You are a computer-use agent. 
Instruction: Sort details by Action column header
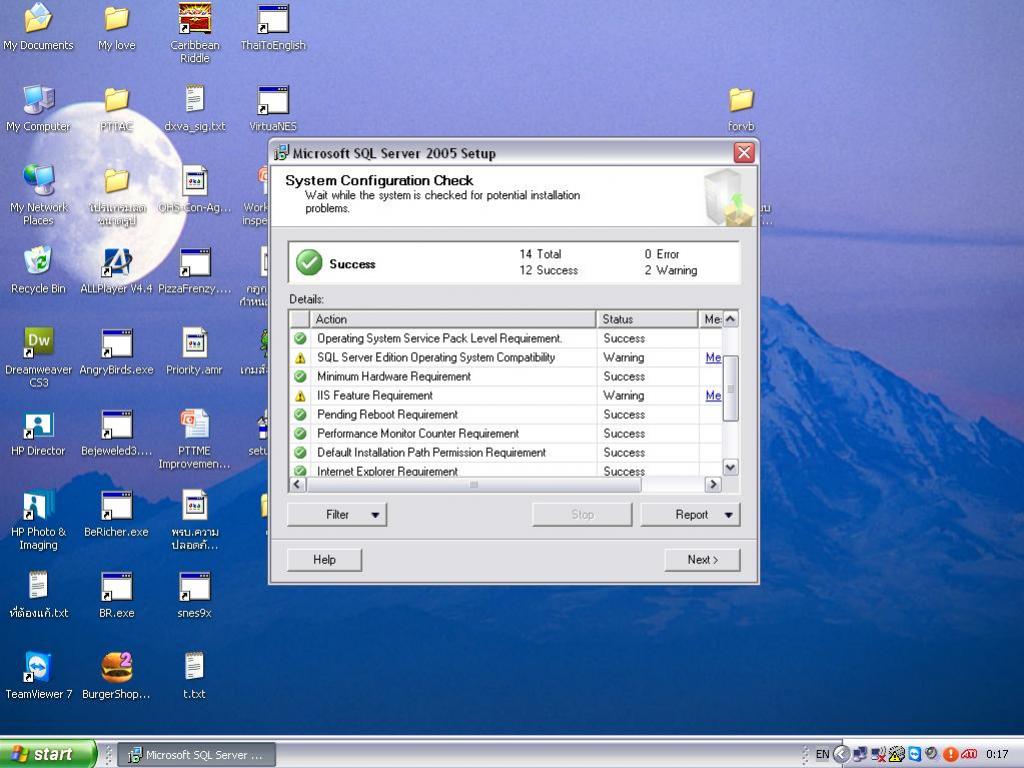[454, 319]
